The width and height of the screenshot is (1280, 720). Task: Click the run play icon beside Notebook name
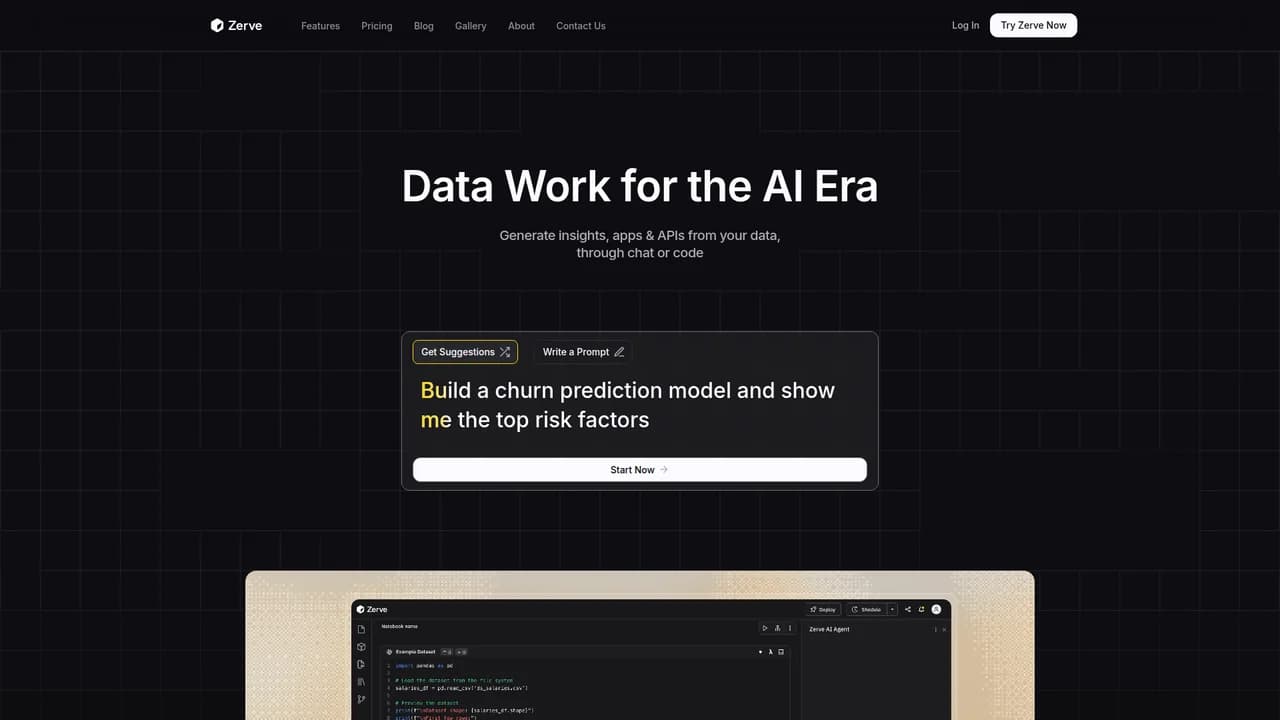[765, 628]
